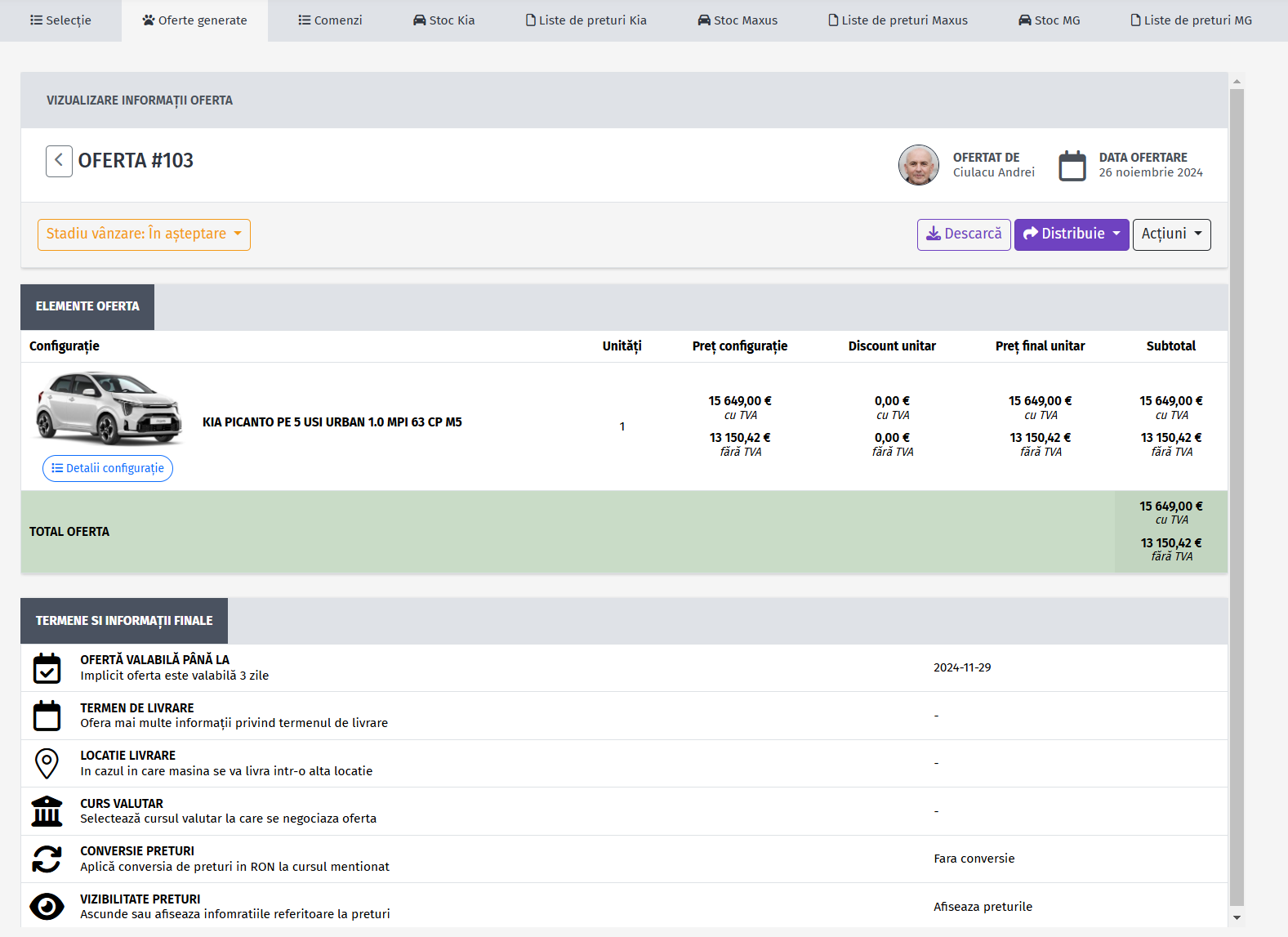Click the OFERTA #103 title
1288x937 pixels.
(x=136, y=161)
